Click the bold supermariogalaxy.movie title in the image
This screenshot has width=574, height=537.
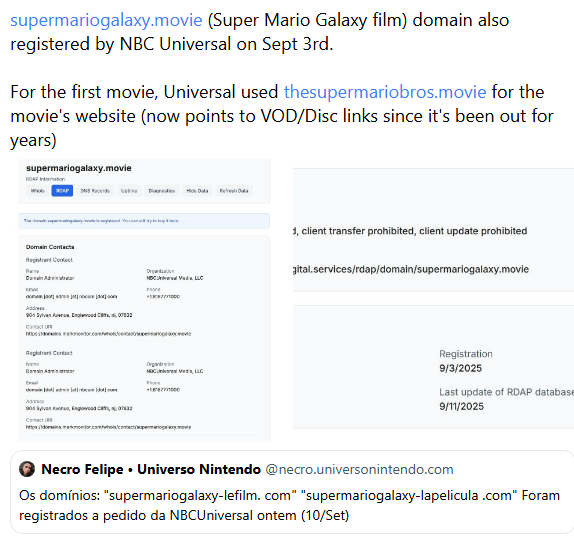[x=79, y=168]
